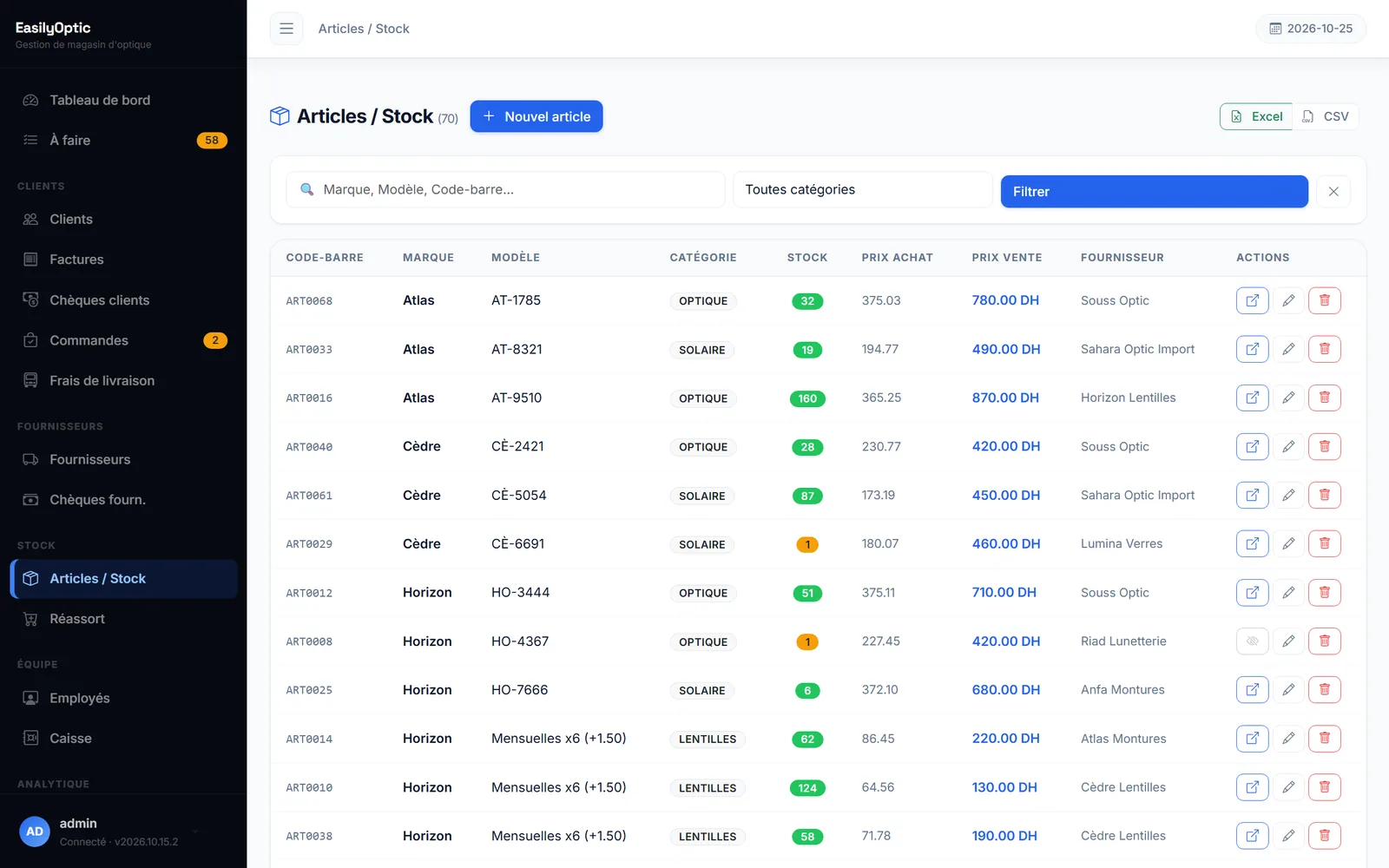The image size is (1389, 868).
Task: Clear filters with the X button
Action: coord(1333,192)
